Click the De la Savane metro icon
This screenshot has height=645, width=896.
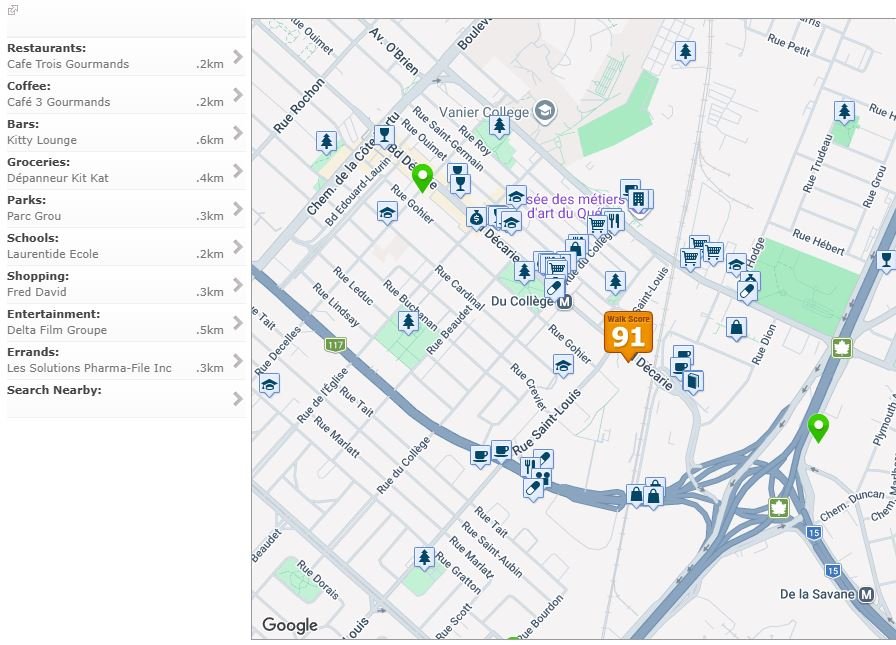click(866, 595)
